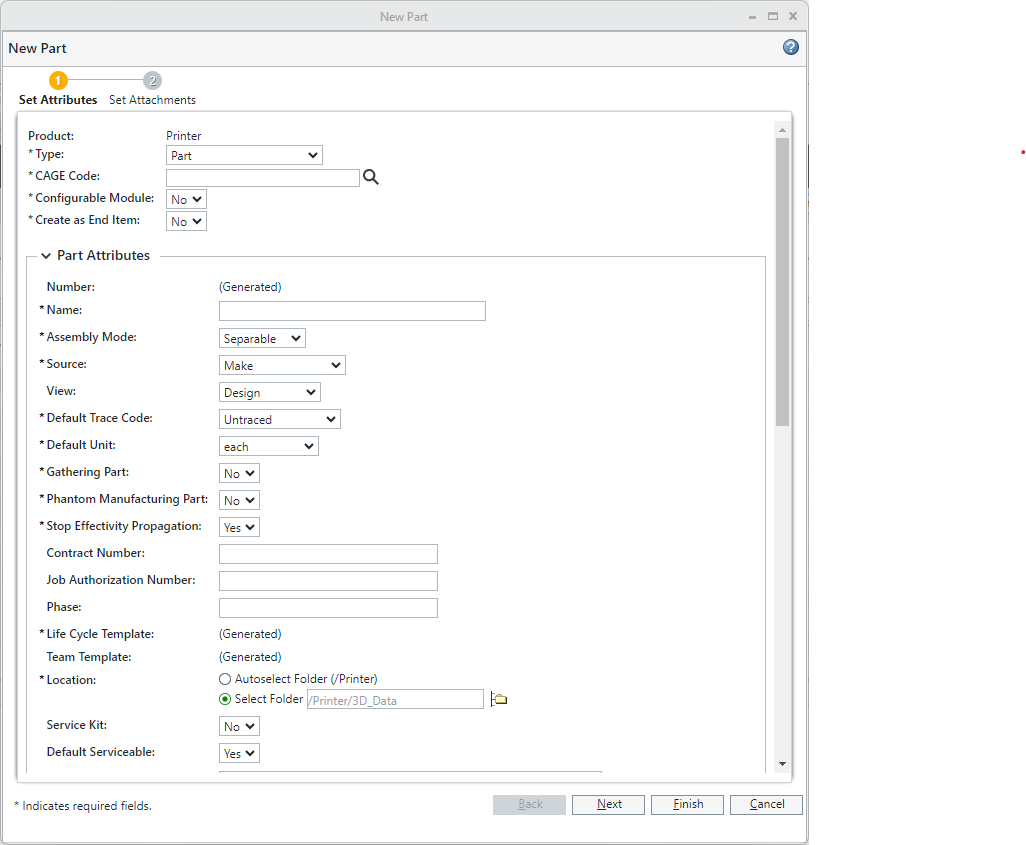This screenshot has height=845, width=1026.
Task: Open the folder browse icon beside Select Folder
Action: (499, 699)
